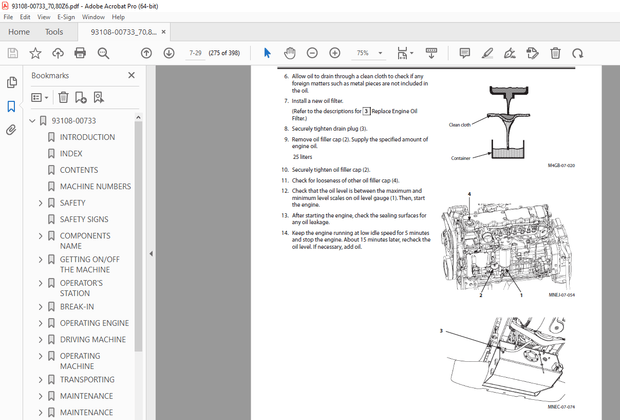This screenshot has height=420, width=620.
Task: Click the Zoom in plus icon
Action: pyautogui.click(x=334, y=53)
